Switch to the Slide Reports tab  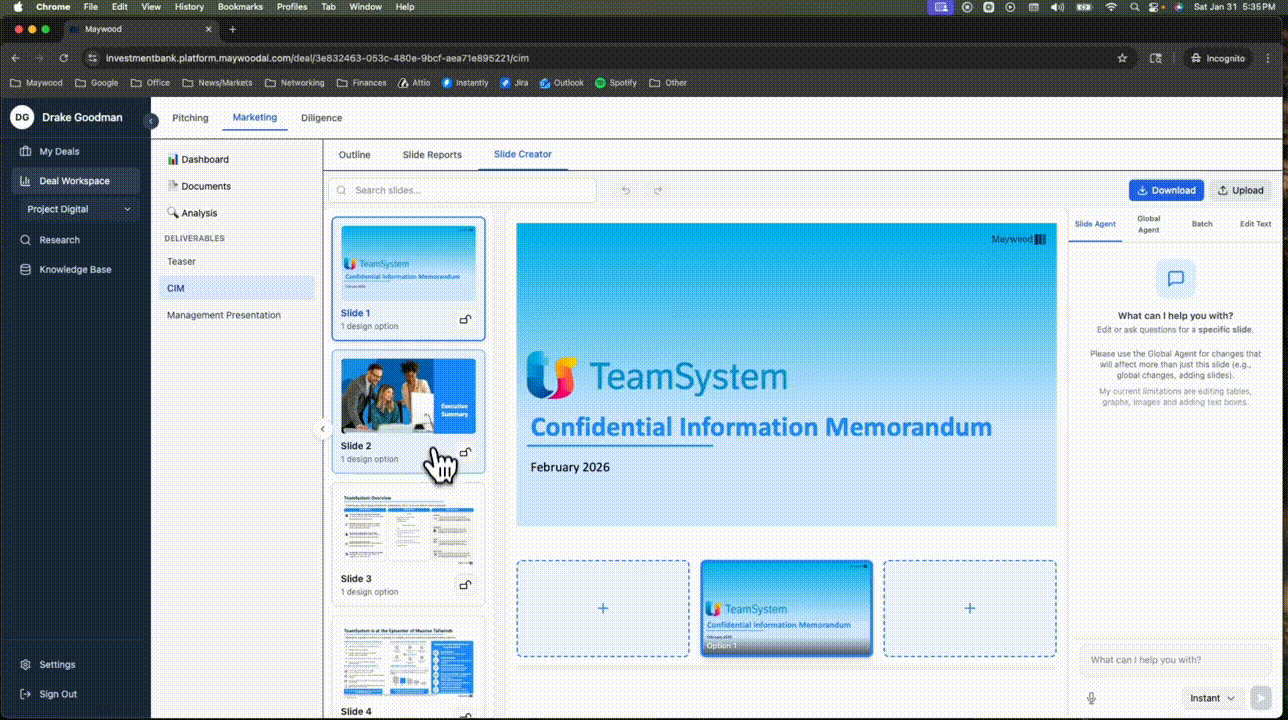[x=432, y=155]
